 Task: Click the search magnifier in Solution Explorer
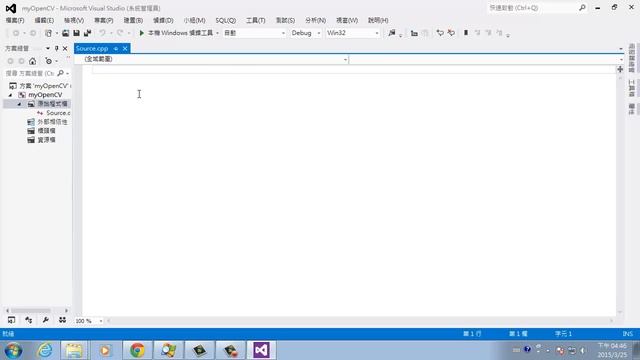click(x=60, y=73)
